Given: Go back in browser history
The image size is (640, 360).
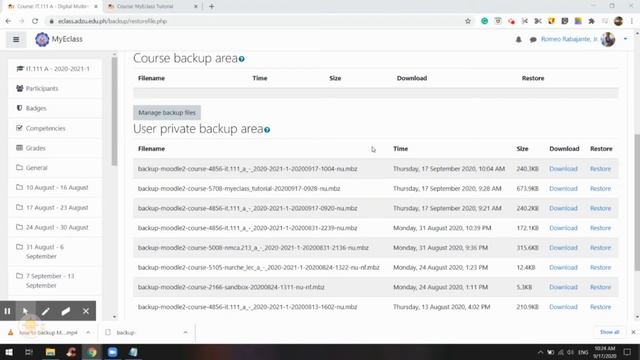Looking at the screenshot, I should tap(8, 21).
